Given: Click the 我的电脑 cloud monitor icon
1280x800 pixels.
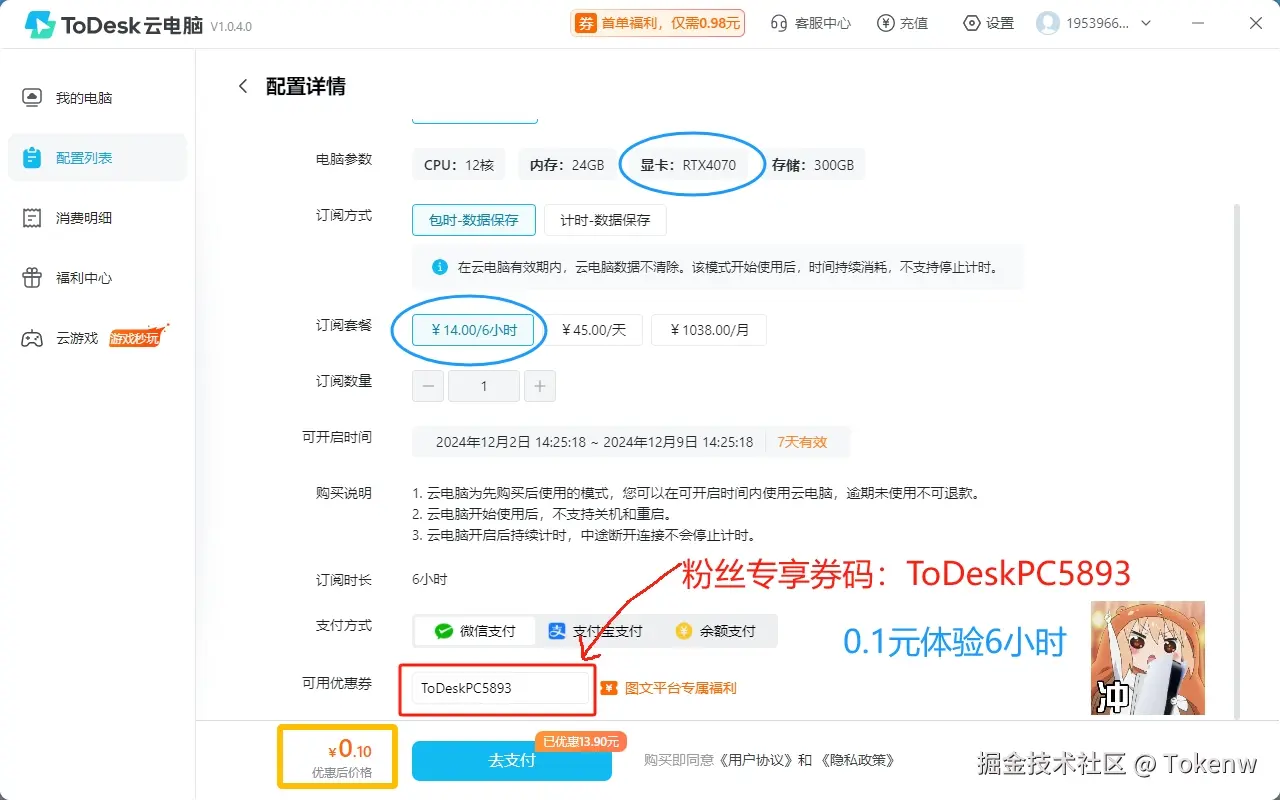Looking at the screenshot, I should 32,98.
